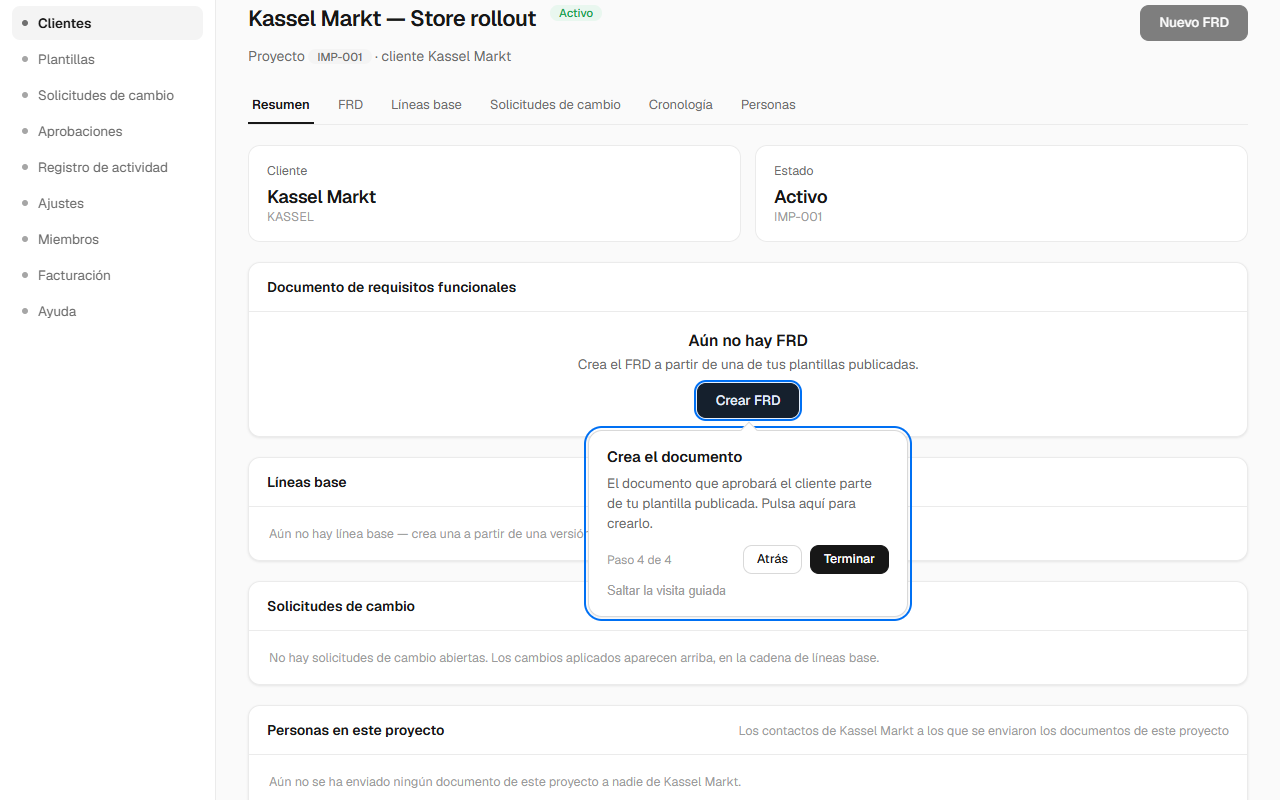
Task: Open Solicitudes de cambio sidebar item
Action: coord(107,95)
